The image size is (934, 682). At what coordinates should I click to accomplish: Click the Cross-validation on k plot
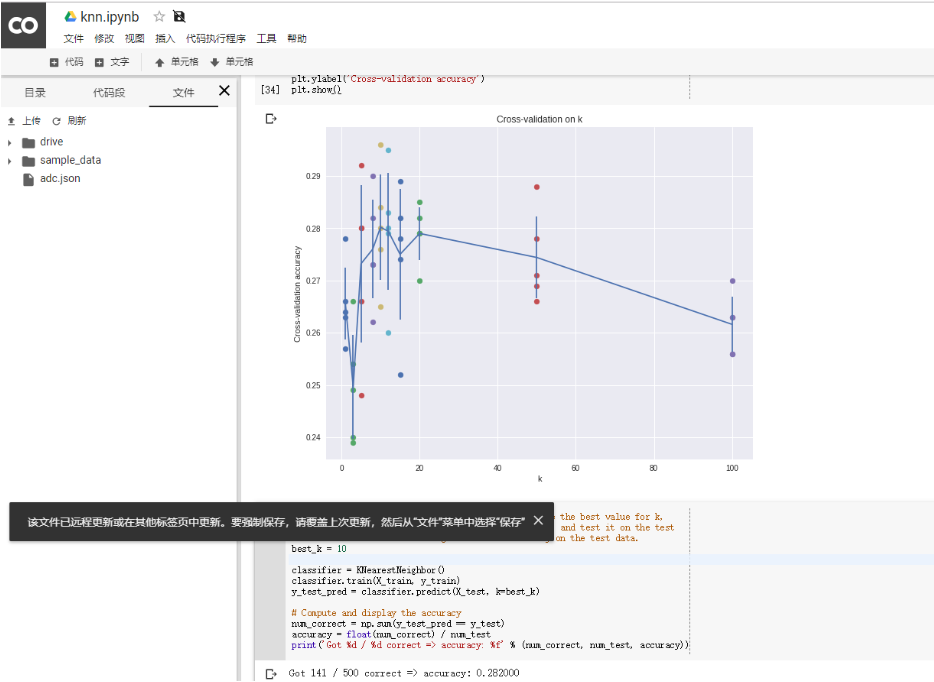[523, 298]
